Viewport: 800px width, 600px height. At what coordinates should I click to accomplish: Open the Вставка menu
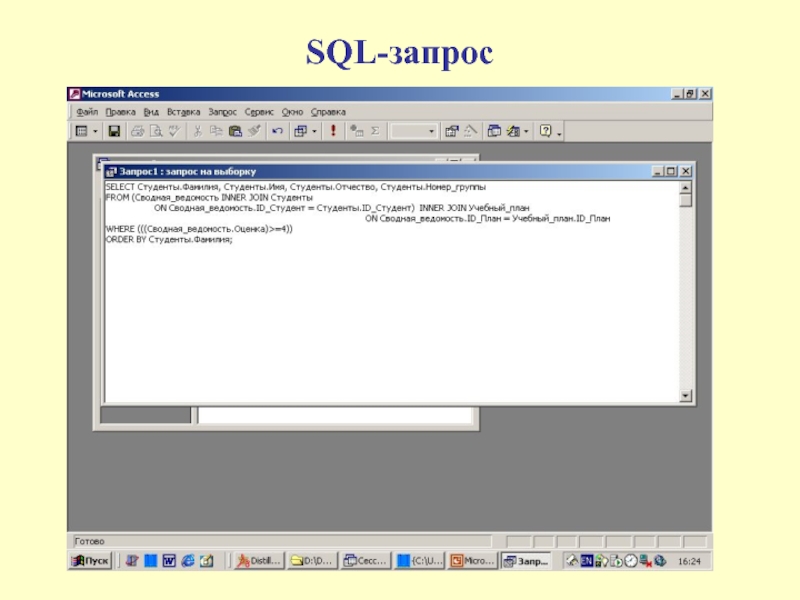click(184, 112)
